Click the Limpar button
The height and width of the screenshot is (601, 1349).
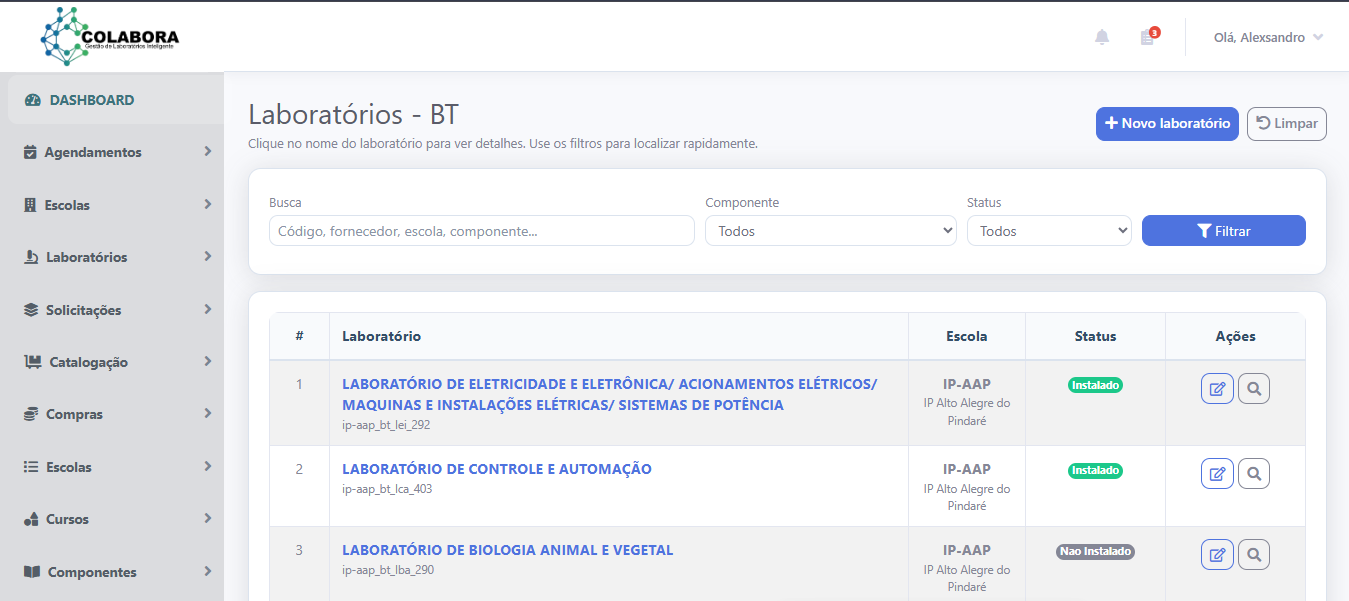pos(1287,124)
